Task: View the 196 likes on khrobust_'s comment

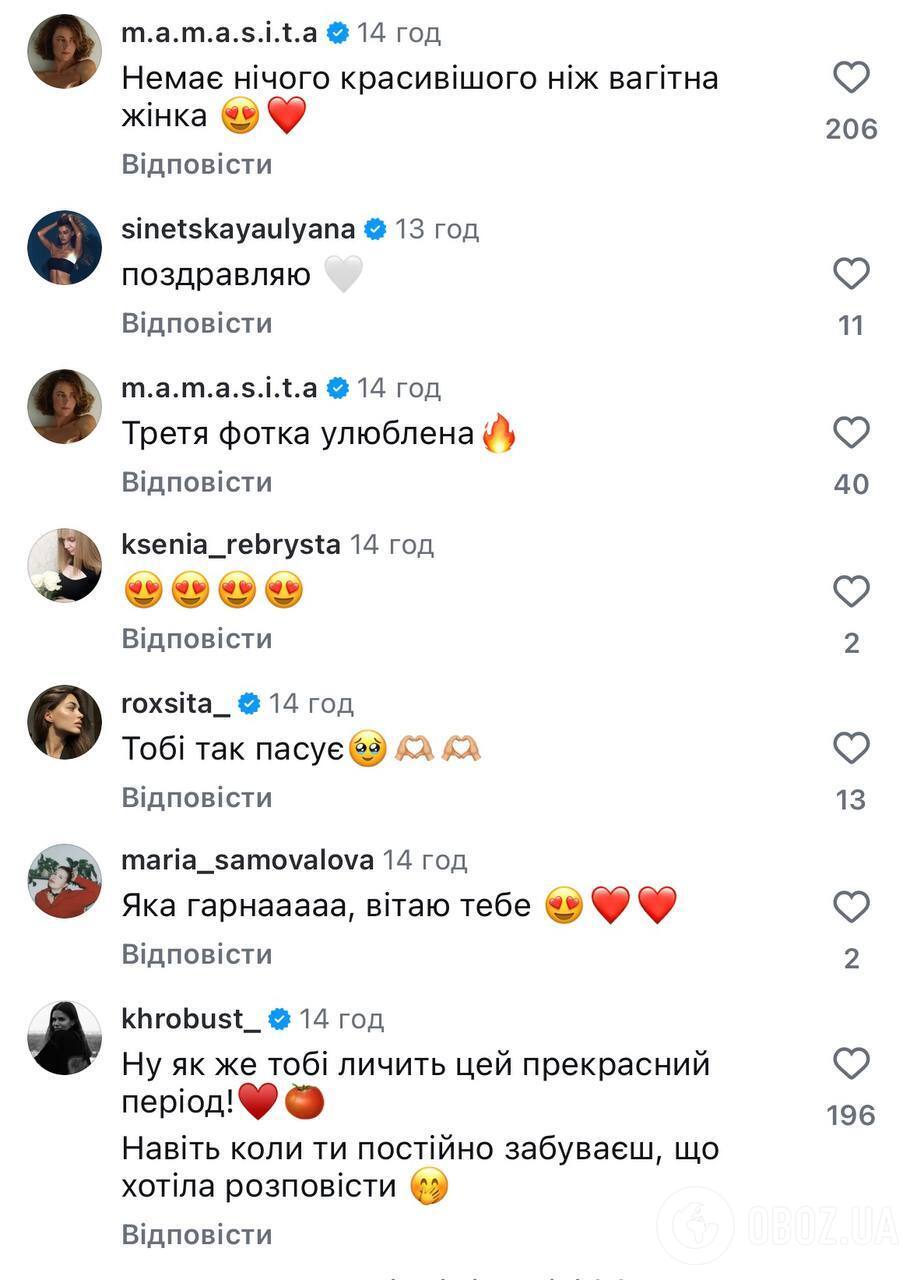Action: (x=850, y=1116)
